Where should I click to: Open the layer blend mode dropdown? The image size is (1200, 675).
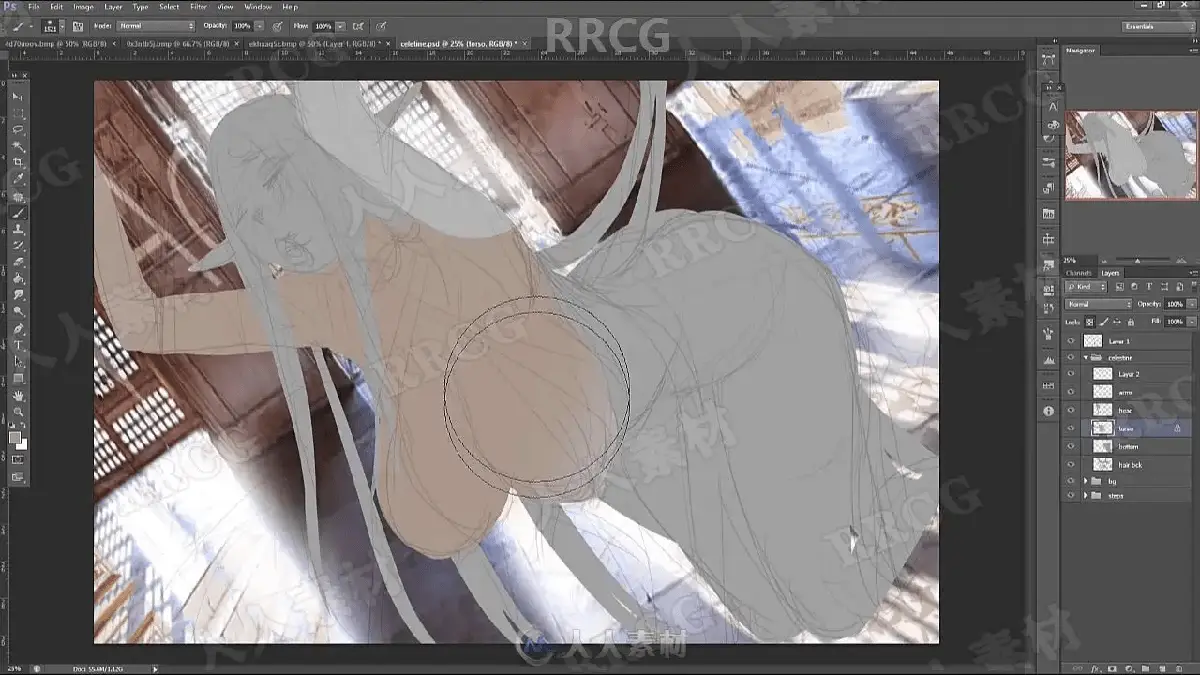[x=1099, y=304]
